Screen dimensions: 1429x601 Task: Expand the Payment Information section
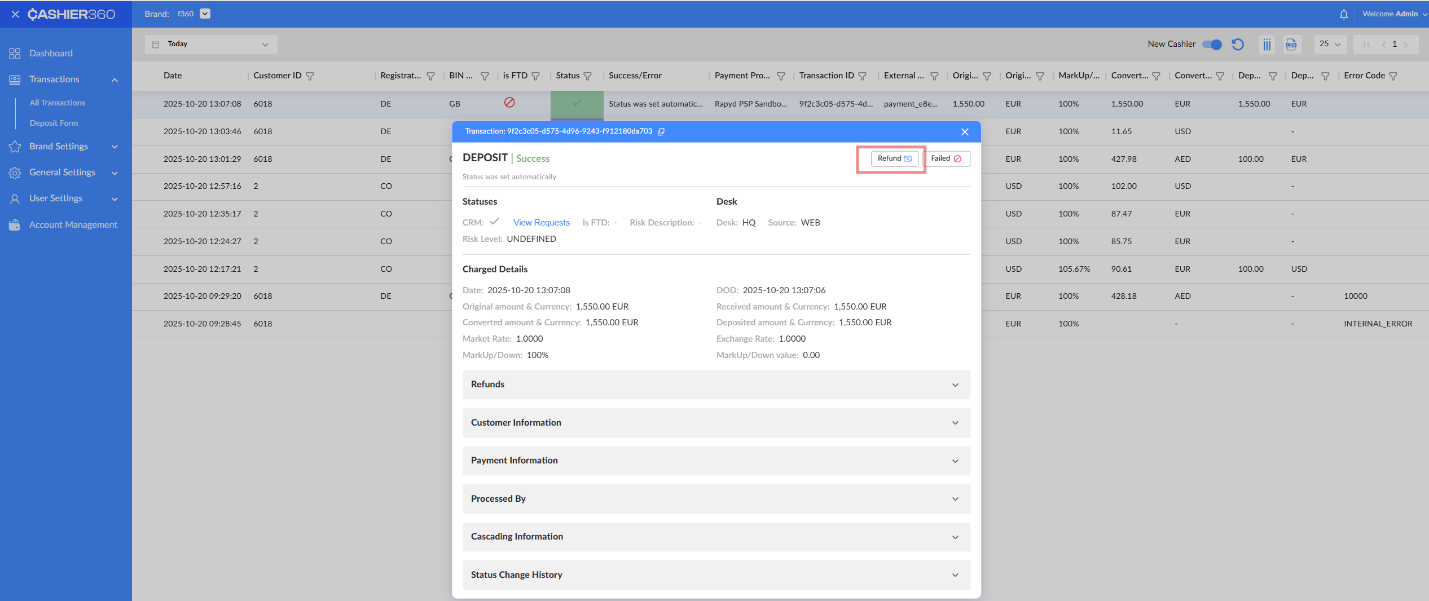pyautogui.click(x=715, y=461)
